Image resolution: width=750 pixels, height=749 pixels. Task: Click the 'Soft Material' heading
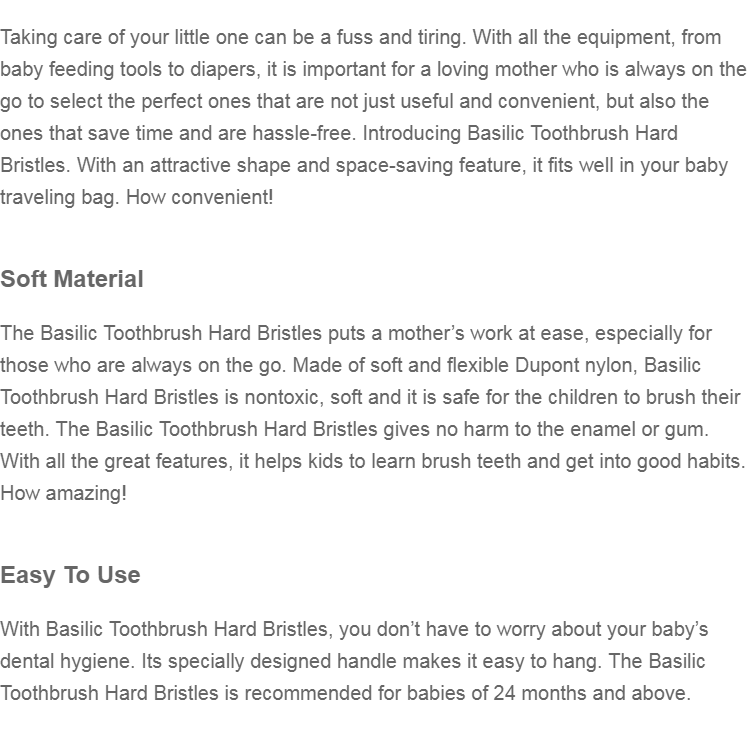(x=72, y=279)
